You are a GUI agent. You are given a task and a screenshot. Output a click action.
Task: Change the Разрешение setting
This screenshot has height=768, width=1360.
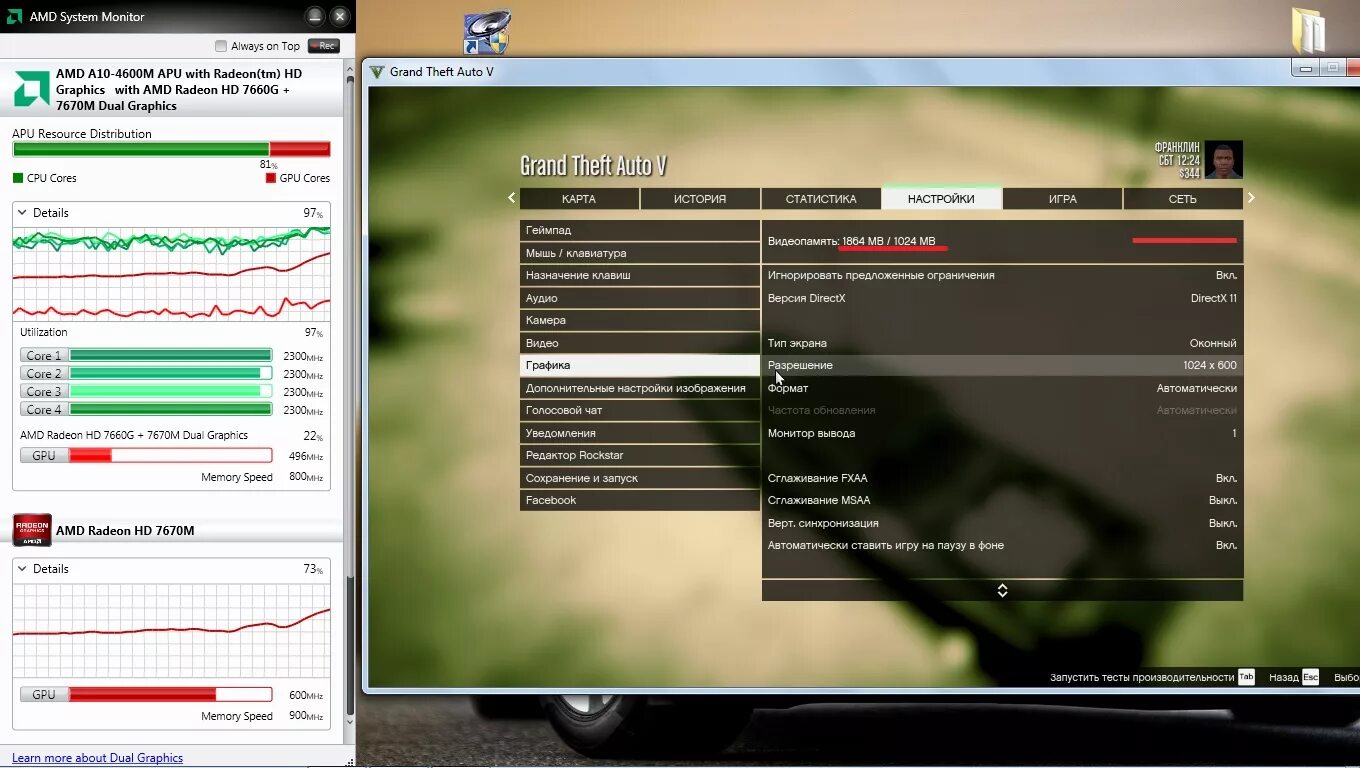[1002, 366]
